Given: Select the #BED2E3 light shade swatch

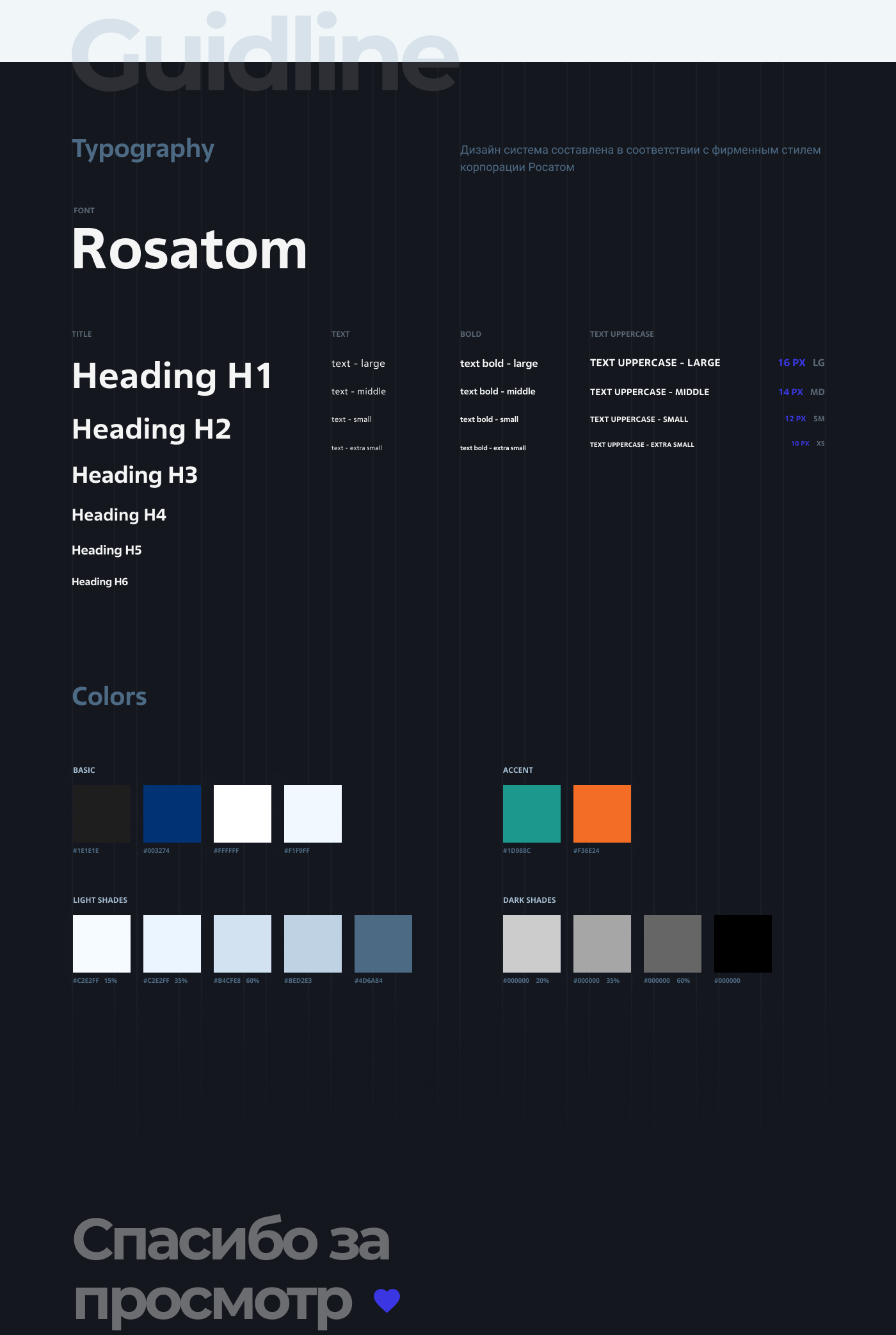Looking at the screenshot, I should [x=313, y=944].
